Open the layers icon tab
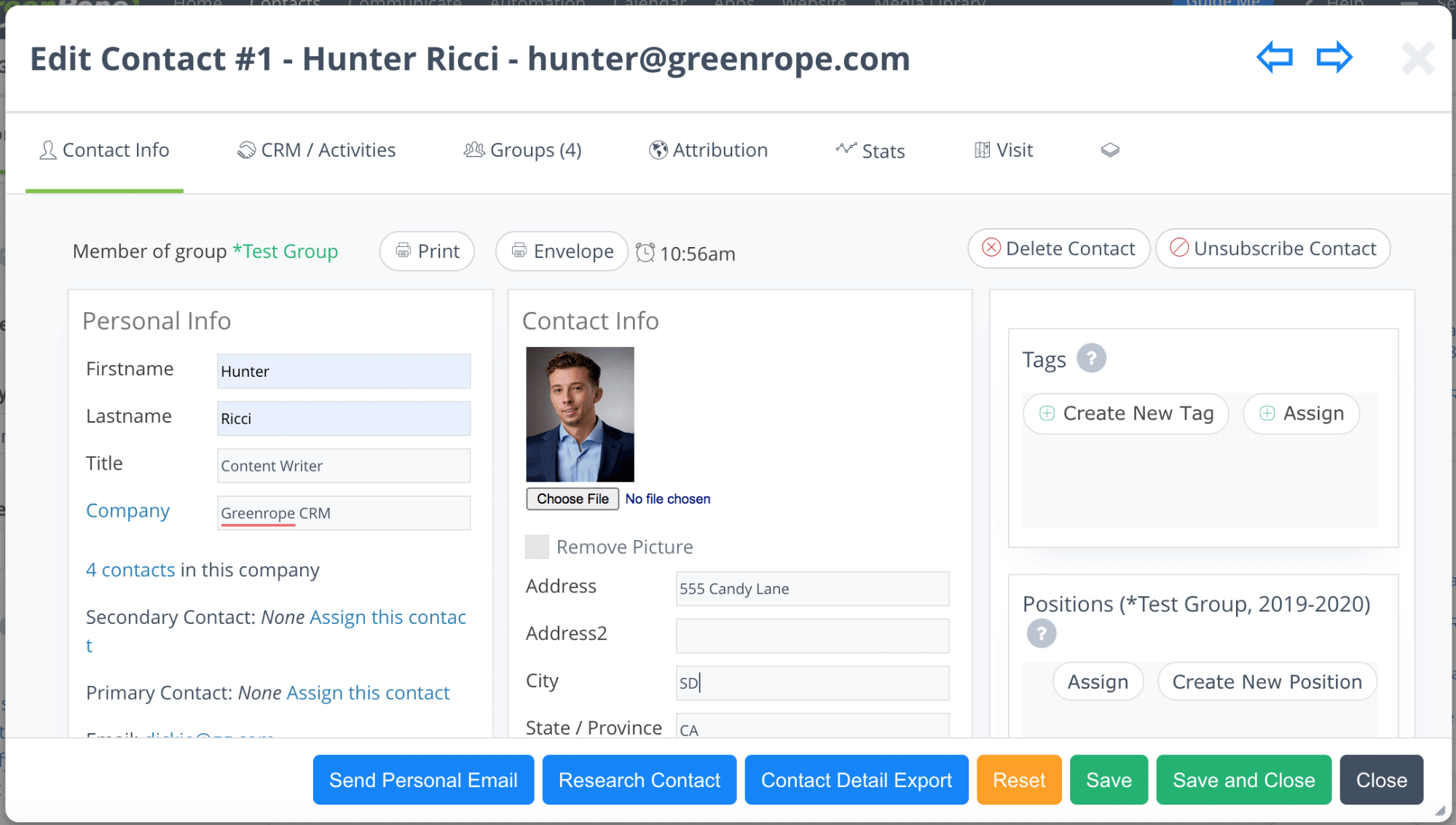The height and width of the screenshot is (825, 1456). (1109, 150)
